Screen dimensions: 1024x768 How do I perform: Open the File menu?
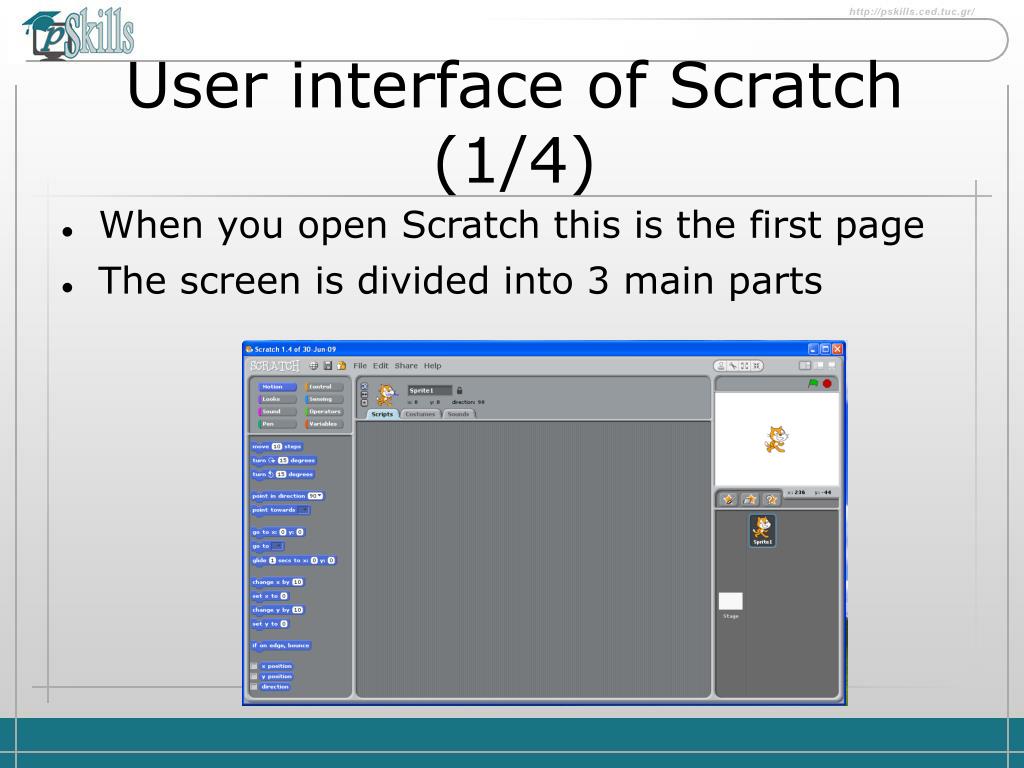coord(360,366)
